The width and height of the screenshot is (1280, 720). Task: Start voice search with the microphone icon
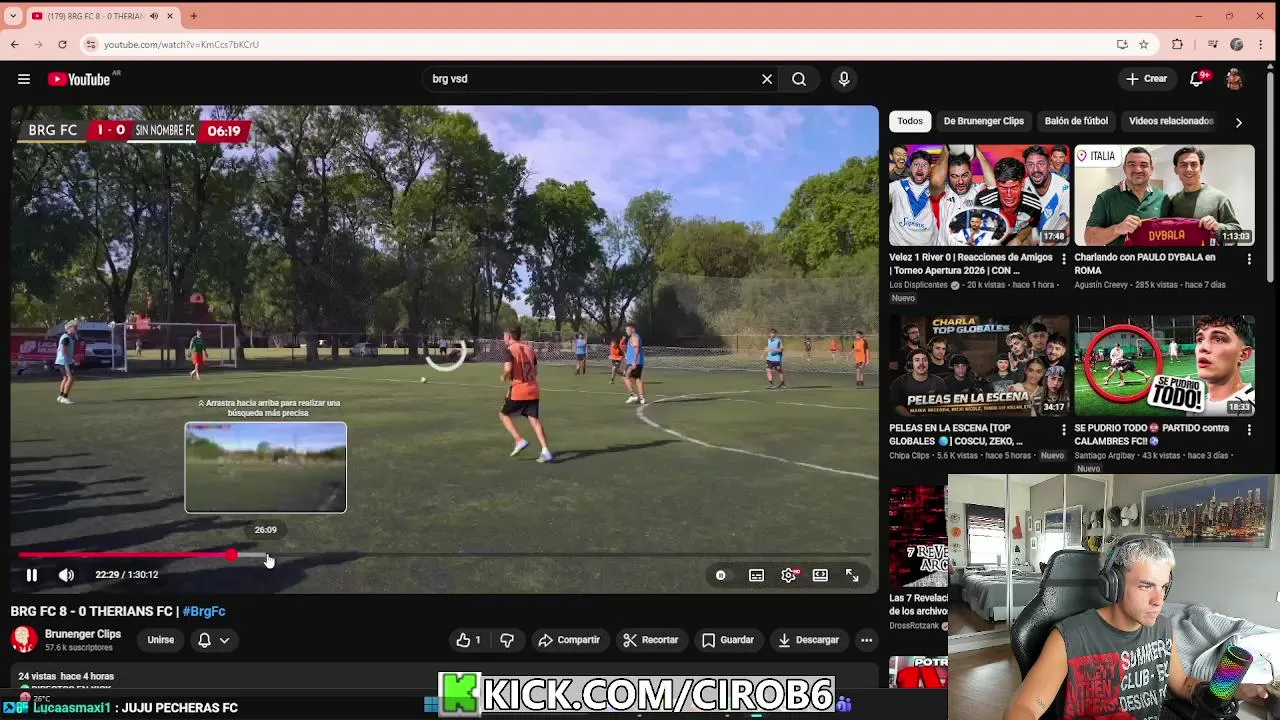click(844, 79)
